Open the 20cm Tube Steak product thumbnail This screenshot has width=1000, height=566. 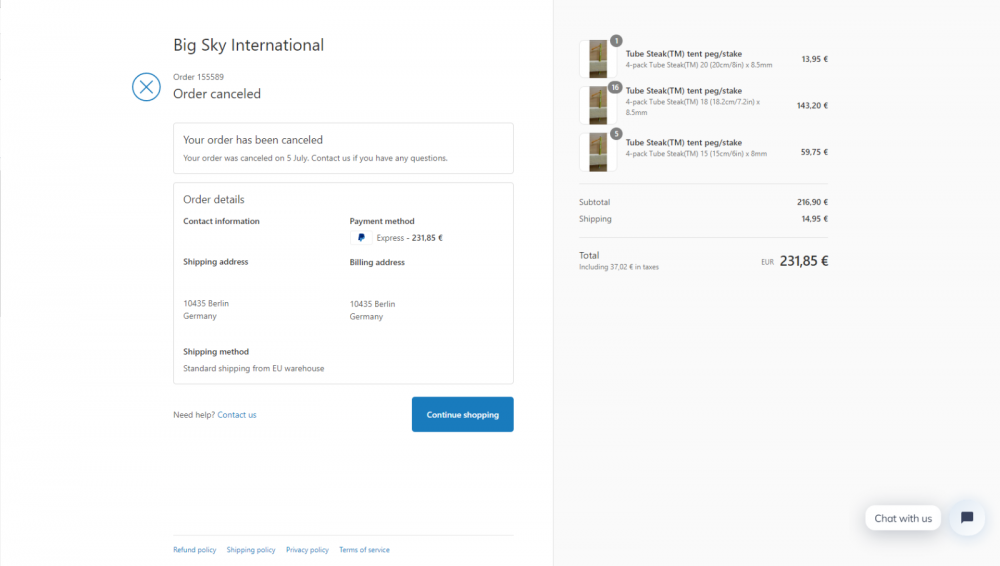(597, 59)
